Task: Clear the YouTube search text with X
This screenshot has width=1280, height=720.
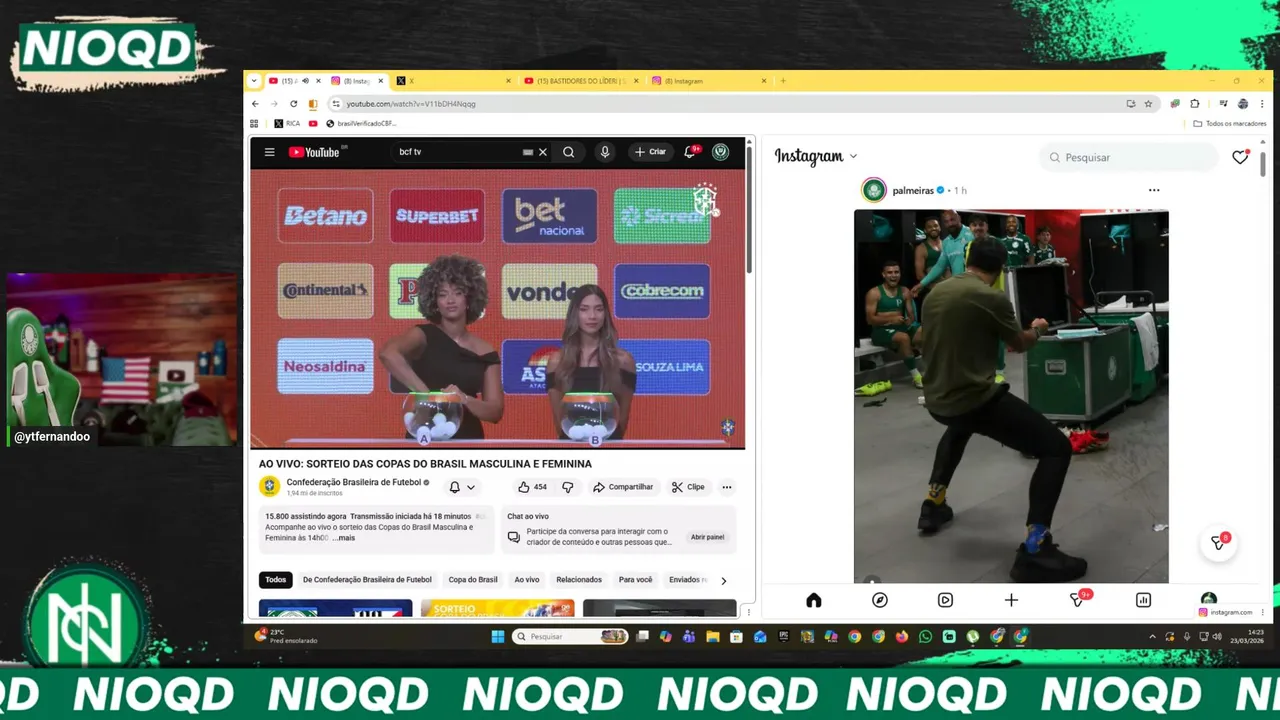Action: (543, 152)
